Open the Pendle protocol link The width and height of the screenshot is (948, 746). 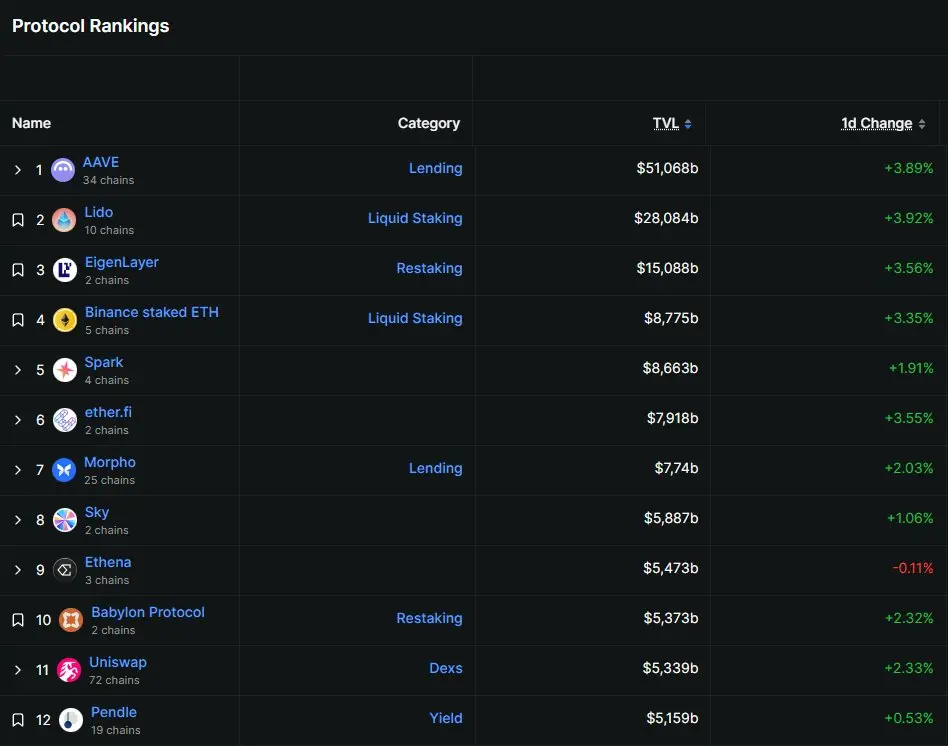click(x=114, y=712)
